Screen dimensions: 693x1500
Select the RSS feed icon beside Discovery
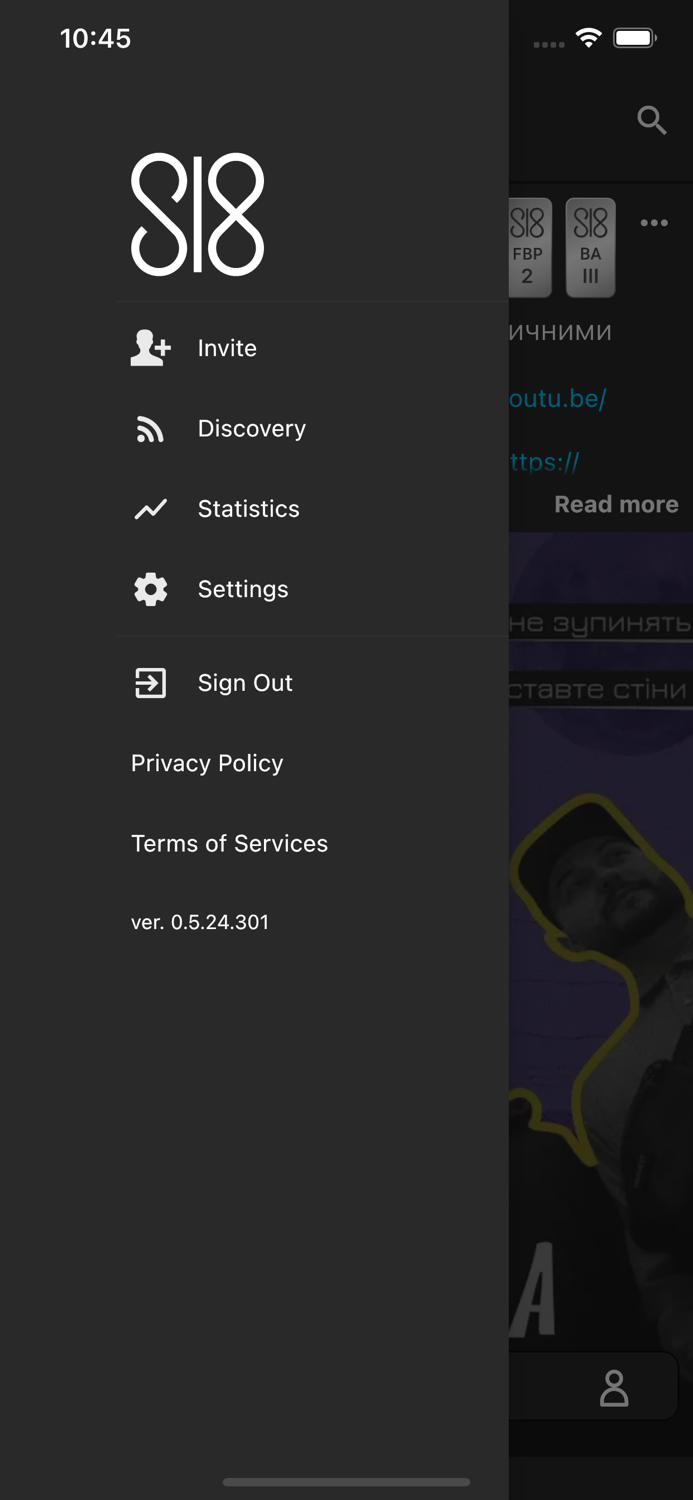(x=150, y=428)
